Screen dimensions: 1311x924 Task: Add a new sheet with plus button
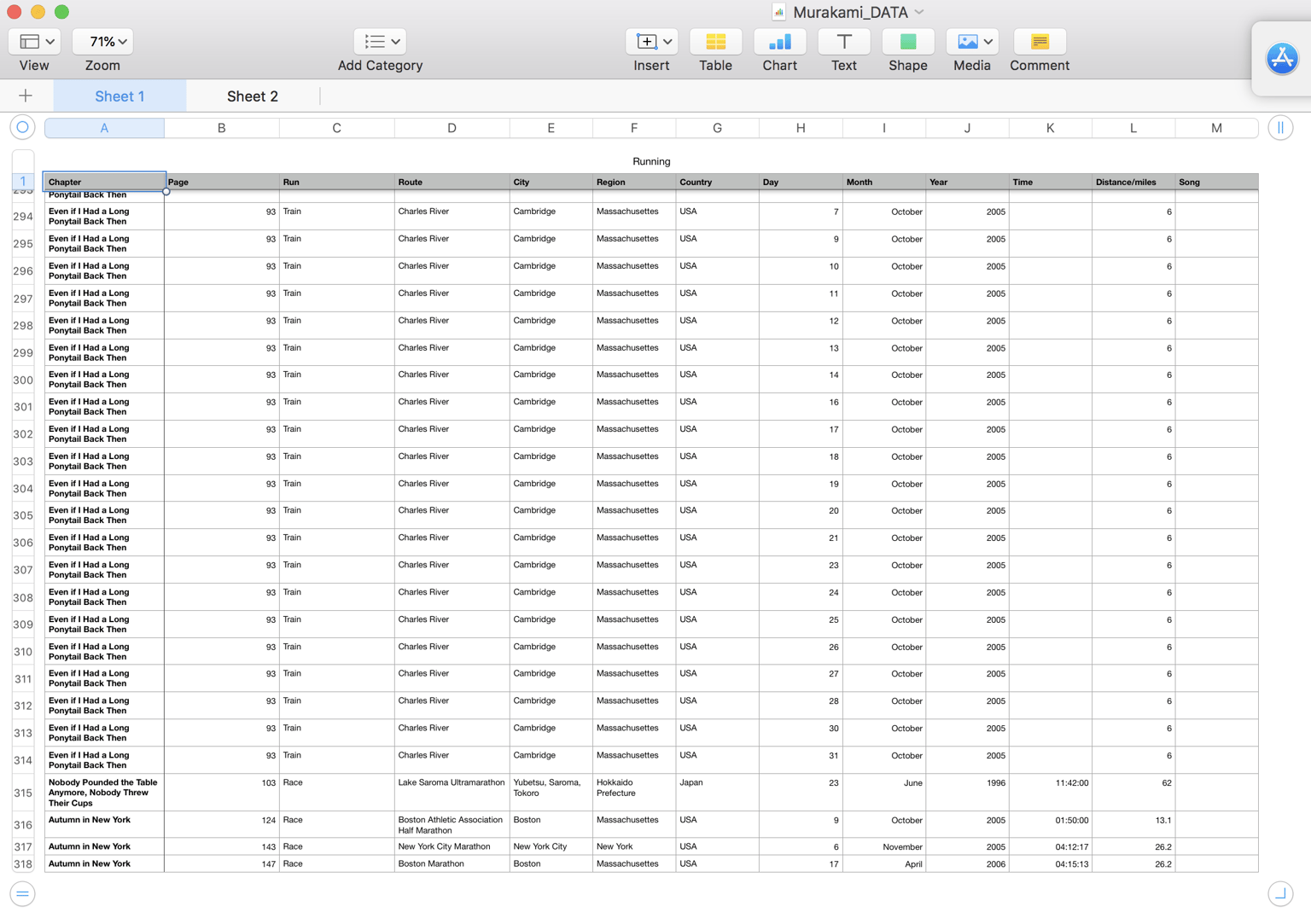tap(26, 96)
